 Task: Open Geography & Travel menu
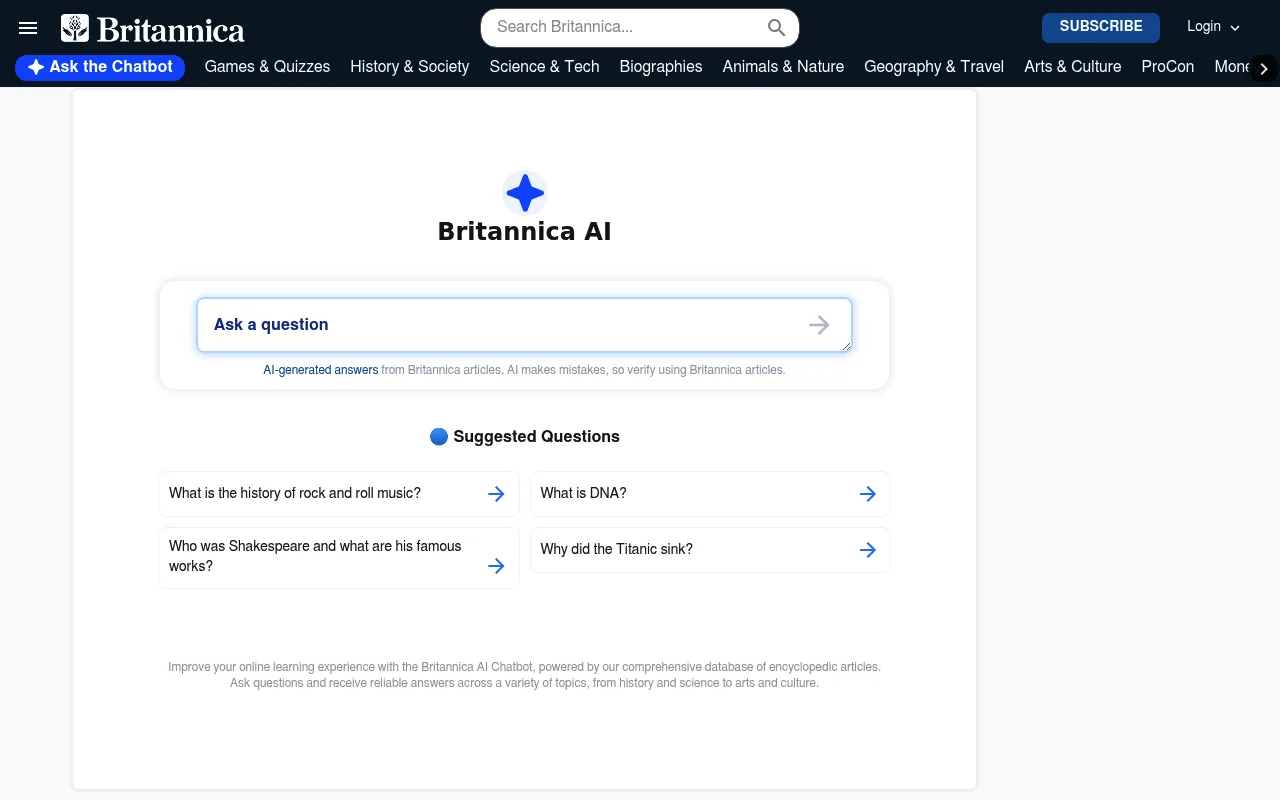point(934,67)
